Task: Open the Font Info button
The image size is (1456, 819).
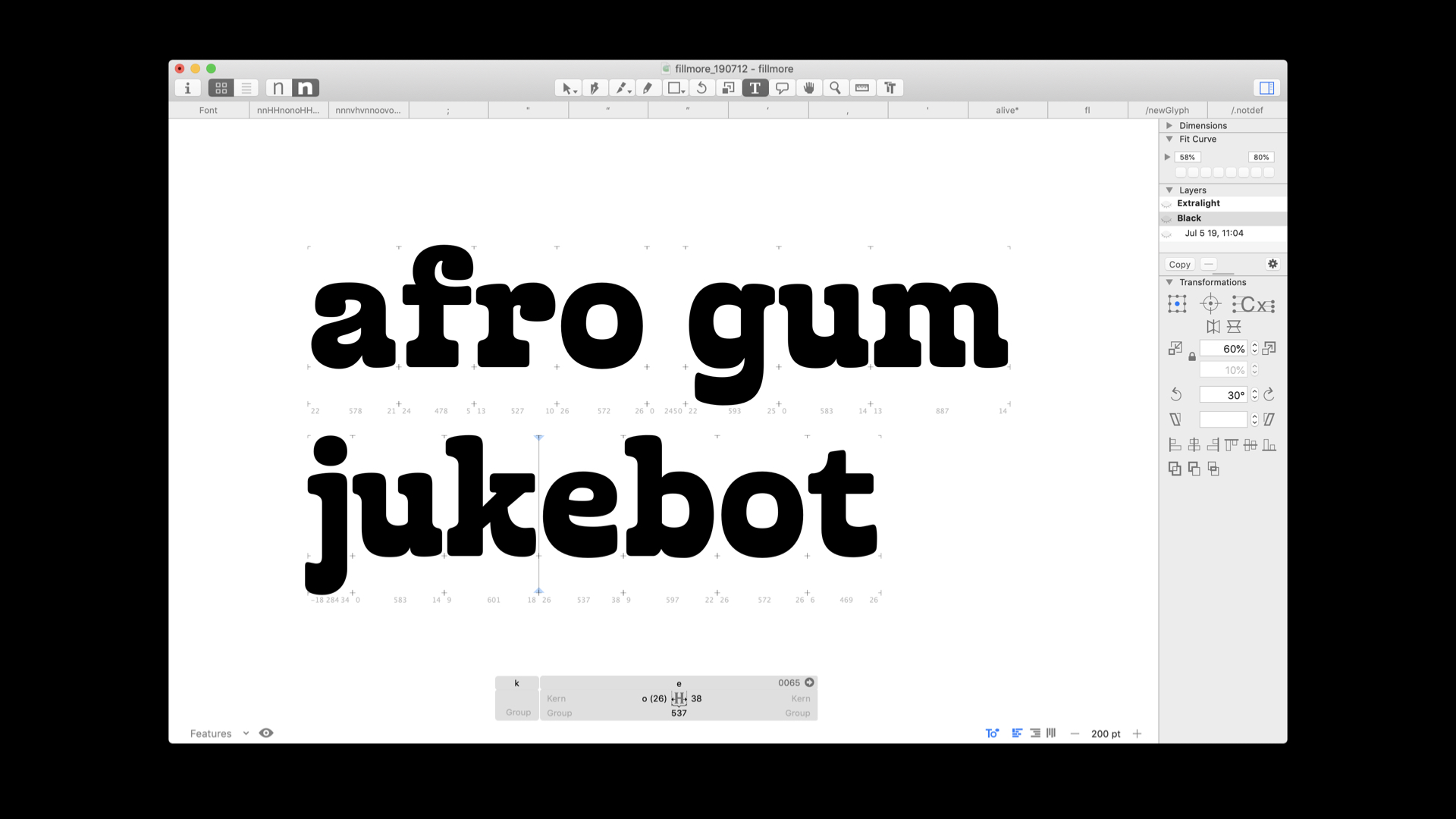Action: click(187, 88)
